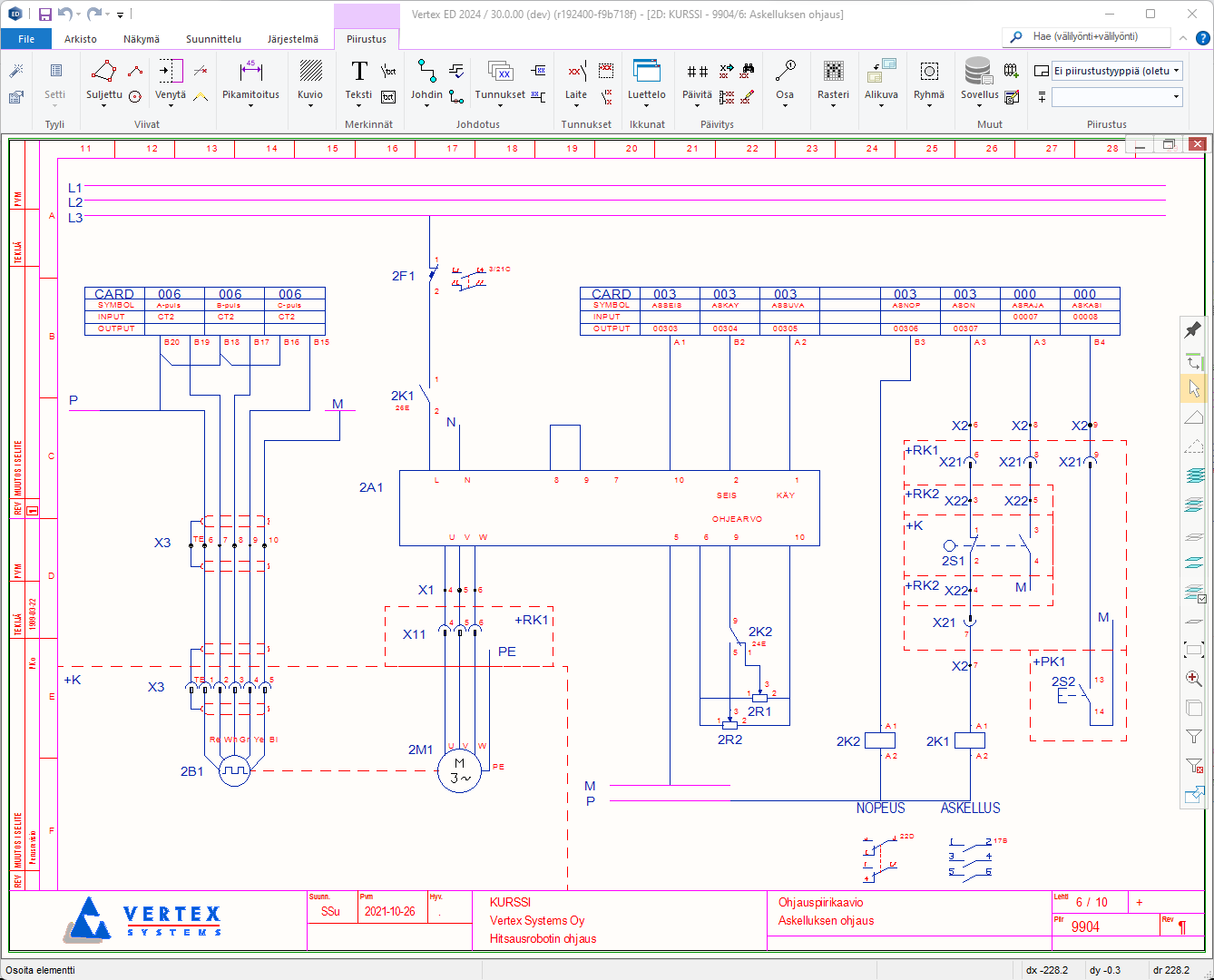1214x980 pixels.
Task: Open the Suunnittelu ribbon tab
Action: [213, 39]
